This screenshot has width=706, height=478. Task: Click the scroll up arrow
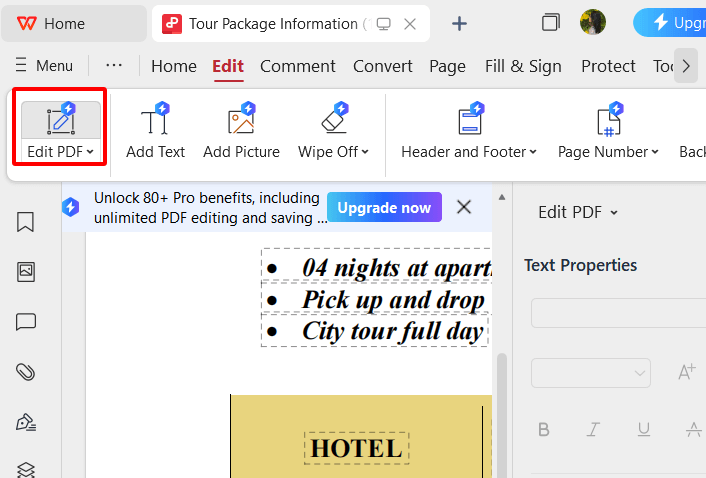(x=502, y=197)
